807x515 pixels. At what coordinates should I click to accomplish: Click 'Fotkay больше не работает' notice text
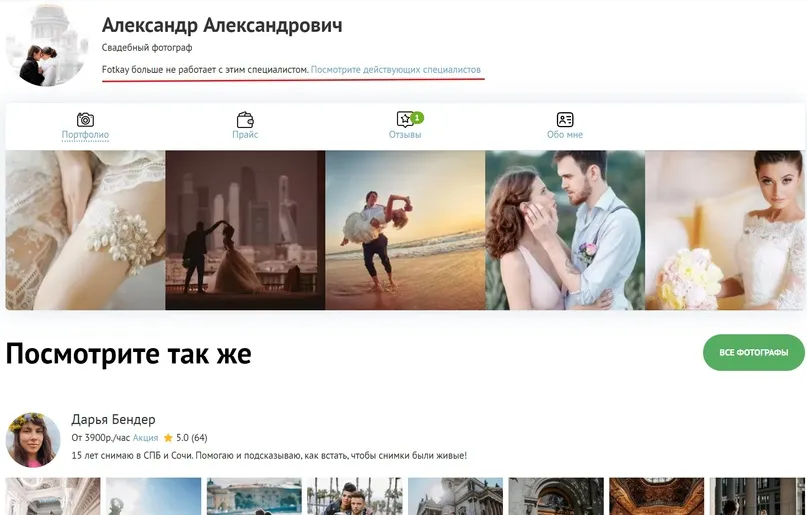click(x=205, y=69)
